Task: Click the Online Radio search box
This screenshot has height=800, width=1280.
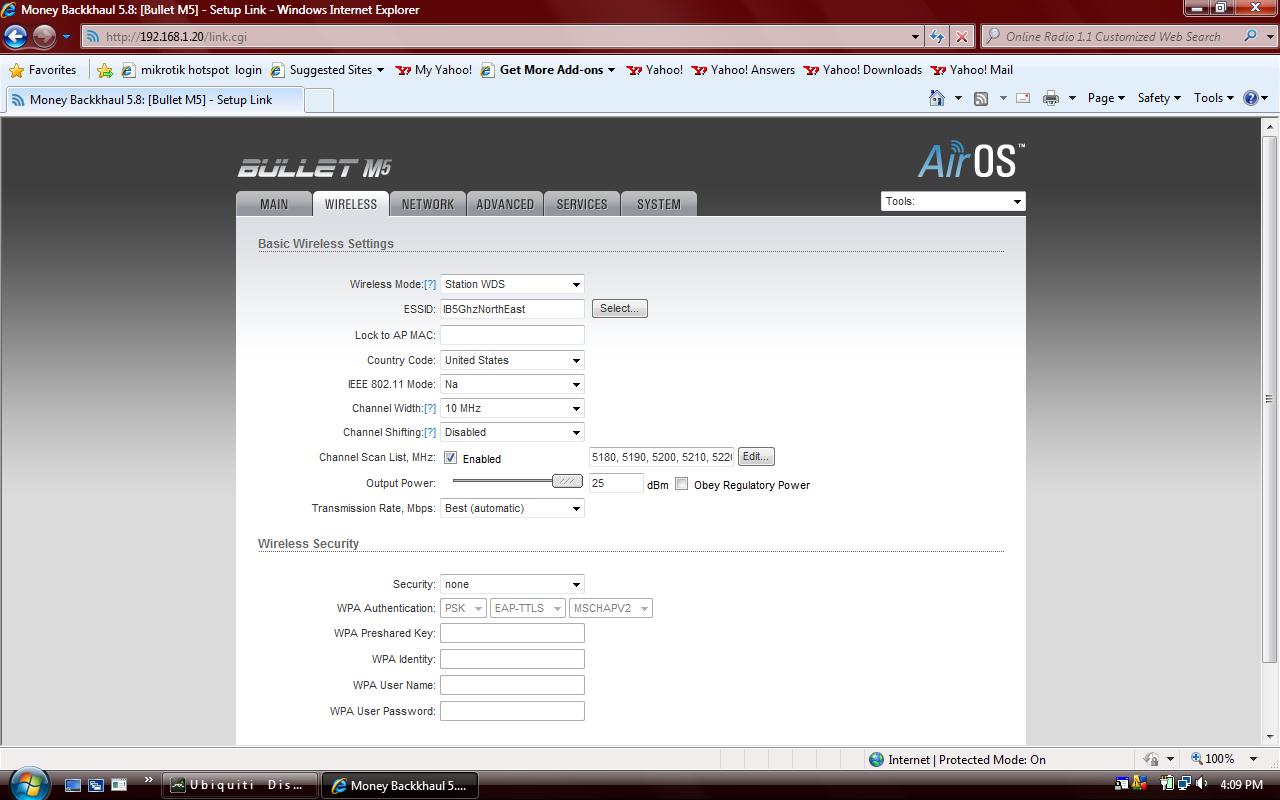Action: [x=1112, y=37]
